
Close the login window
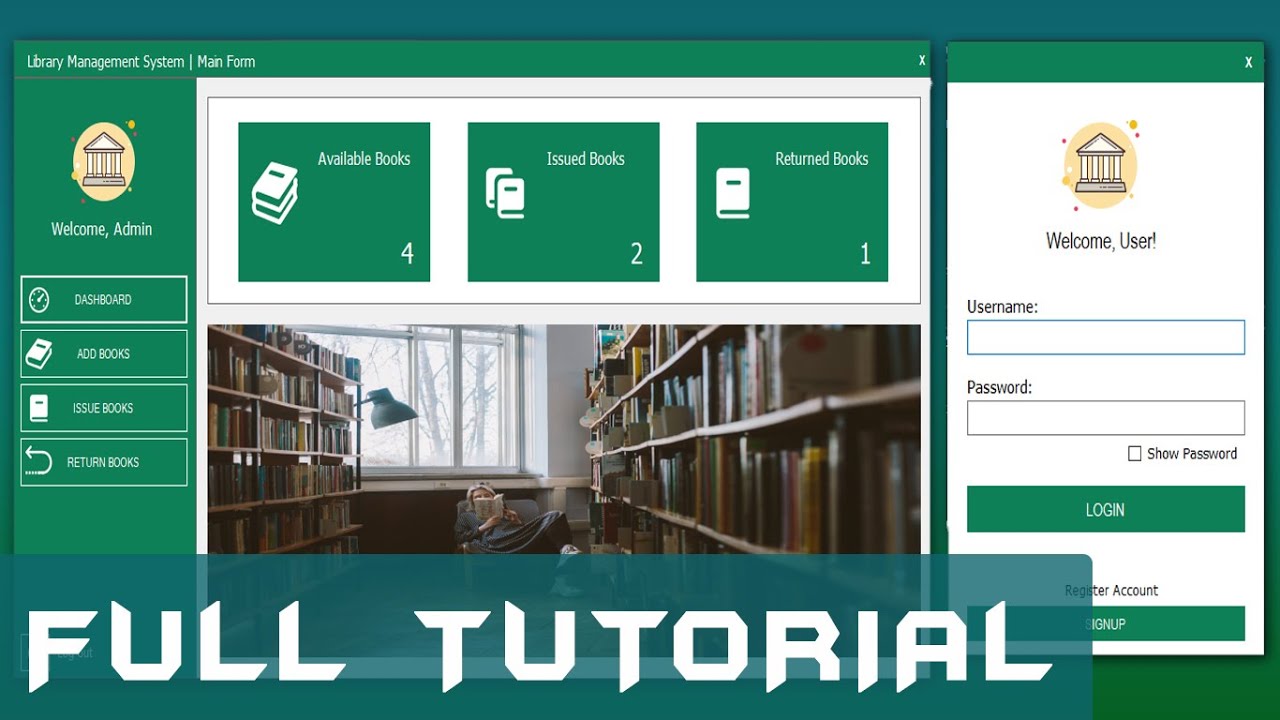point(1248,62)
